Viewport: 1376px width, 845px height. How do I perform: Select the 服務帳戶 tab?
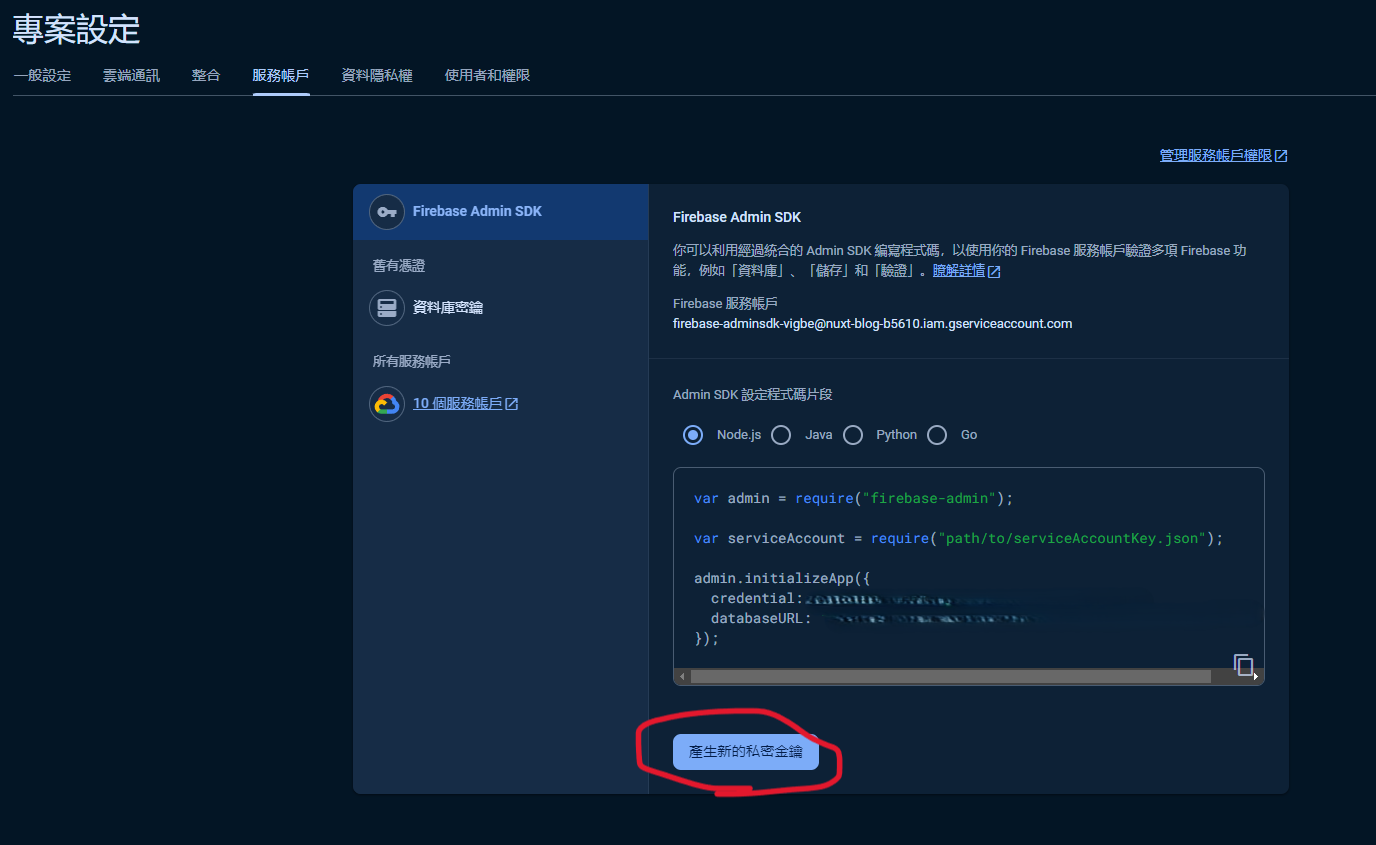click(x=281, y=75)
